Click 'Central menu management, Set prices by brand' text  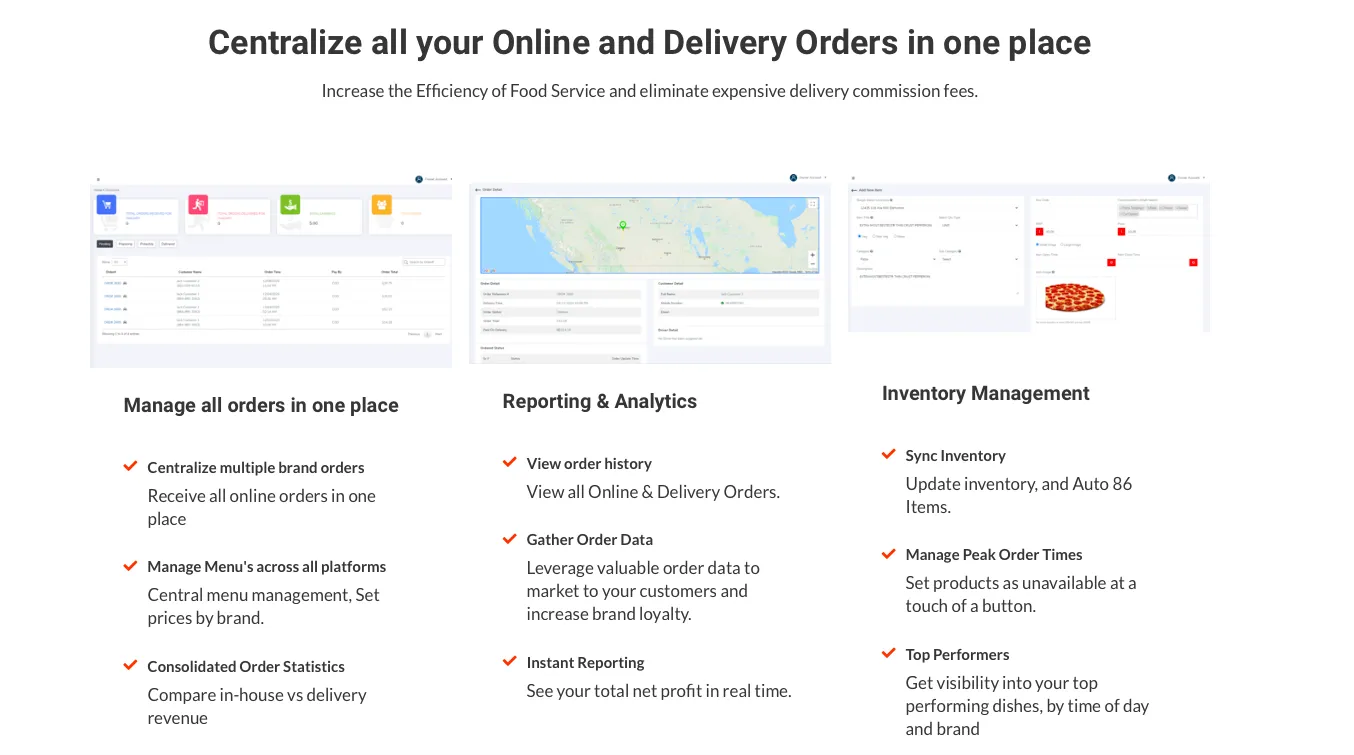[x=264, y=607]
